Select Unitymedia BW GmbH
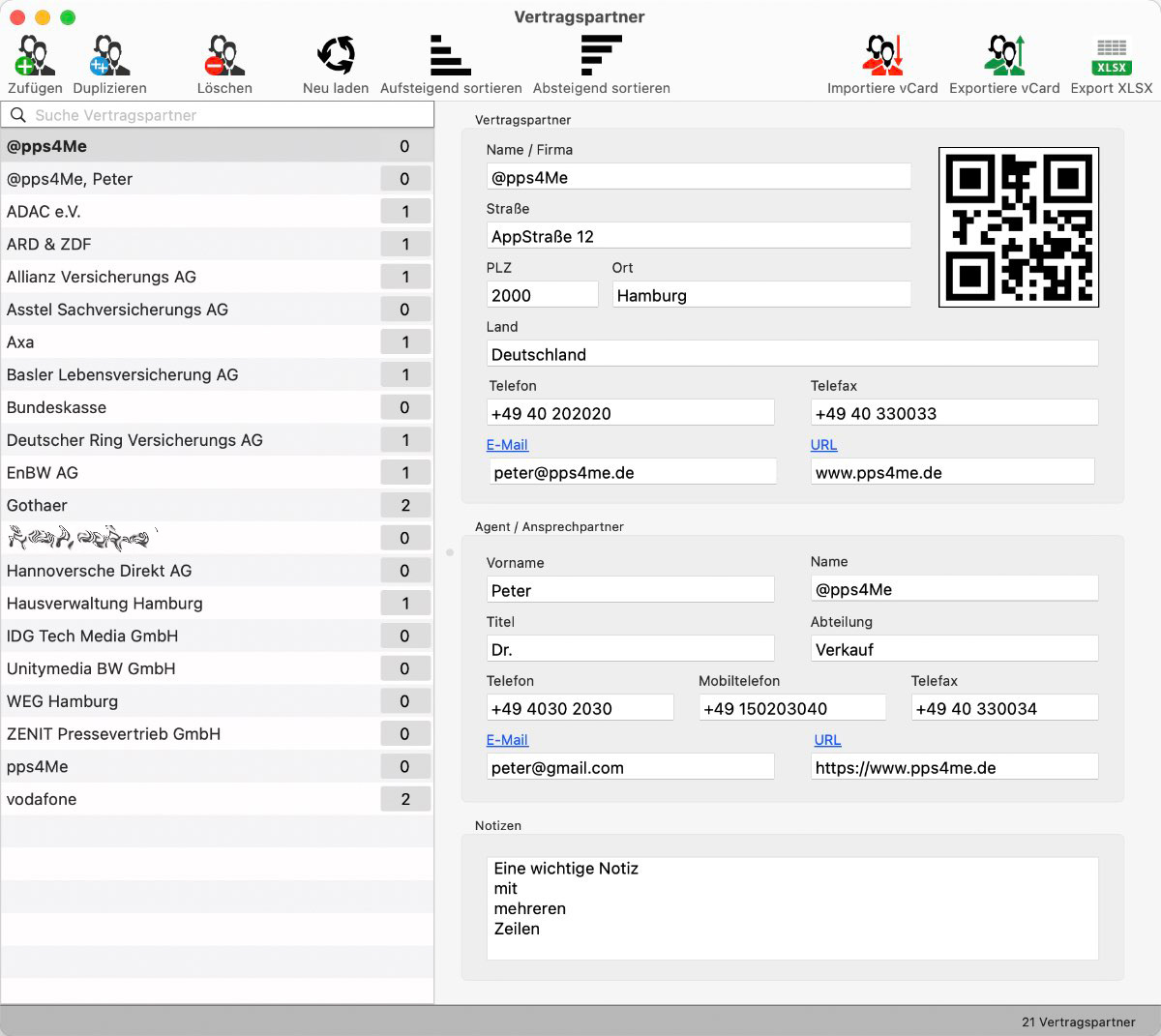Viewport: 1161px width, 1036px height. point(217,668)
